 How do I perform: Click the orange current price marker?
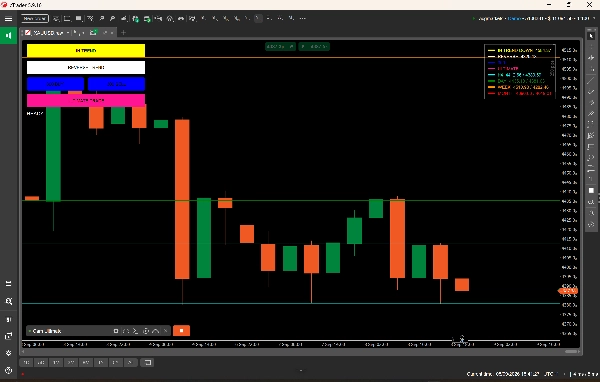(568, 291)
